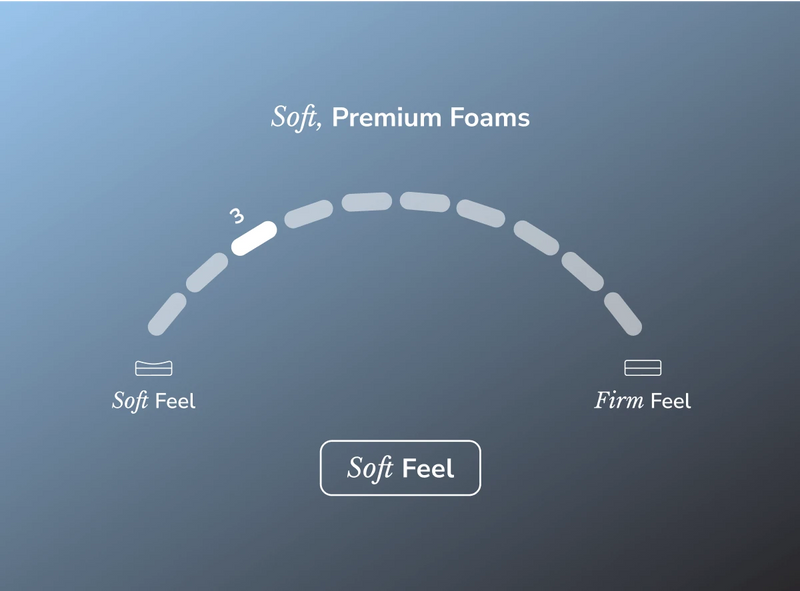Click the italic 'Firm' word
This screenshot has height=591, width=800.
click(619, 401)
